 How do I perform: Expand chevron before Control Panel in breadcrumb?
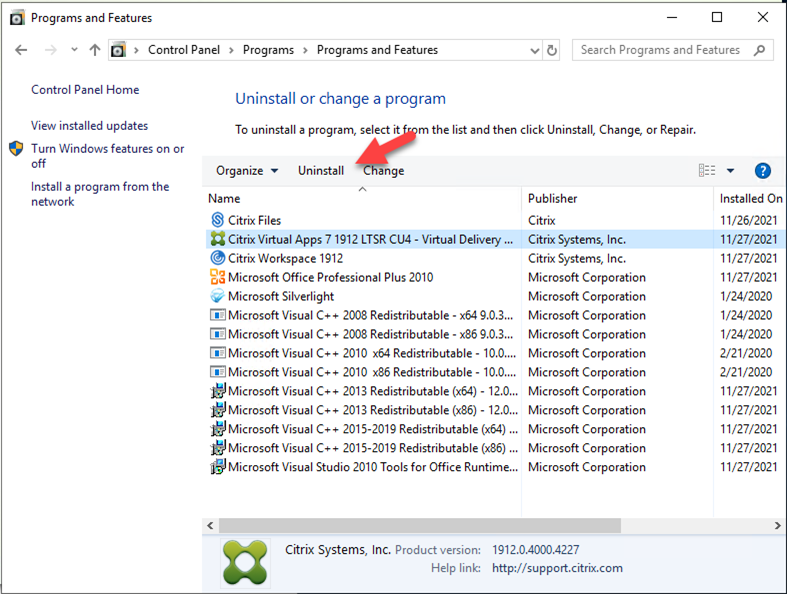coord(136,50)
